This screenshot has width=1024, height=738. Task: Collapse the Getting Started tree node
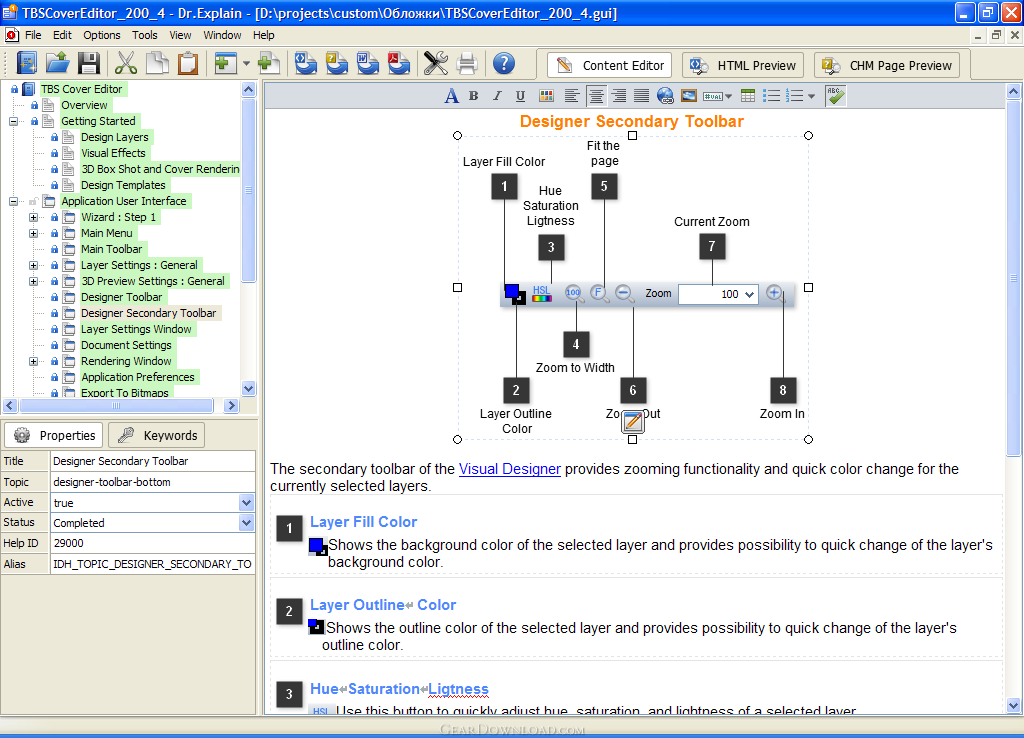tap(13, 121)
